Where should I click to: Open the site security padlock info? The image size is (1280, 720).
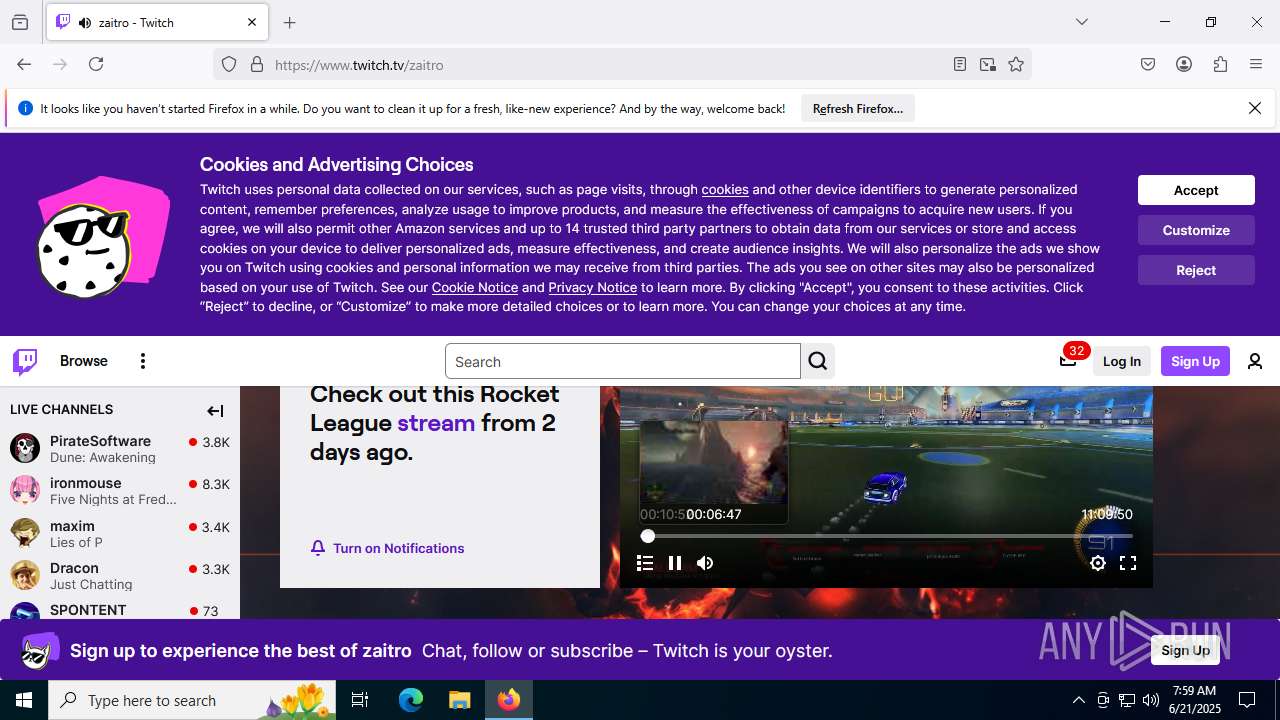pyautogui.click(x=257, y=64)
